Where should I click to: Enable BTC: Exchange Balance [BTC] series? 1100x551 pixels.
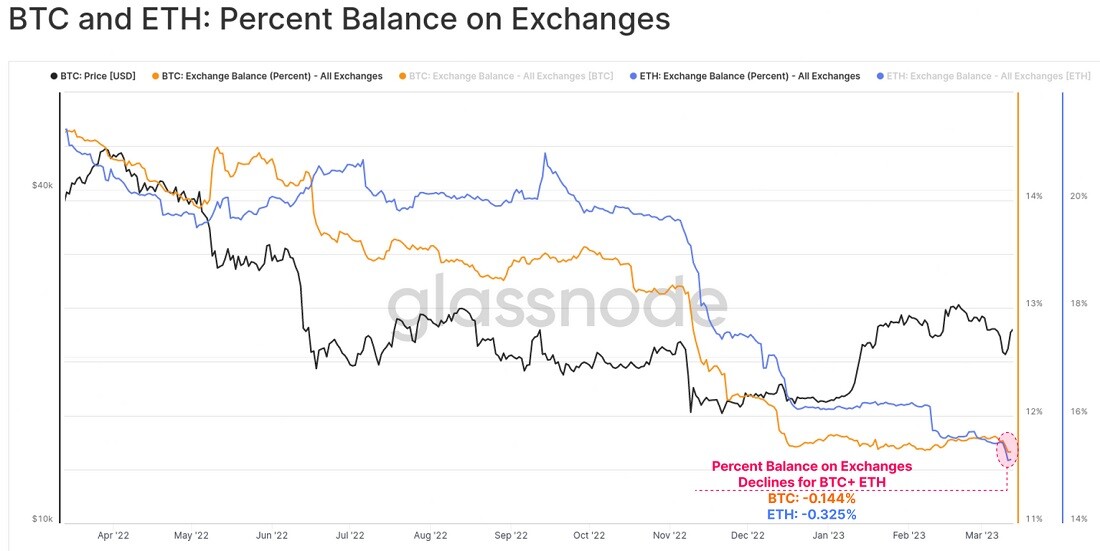tap(507, 76)
